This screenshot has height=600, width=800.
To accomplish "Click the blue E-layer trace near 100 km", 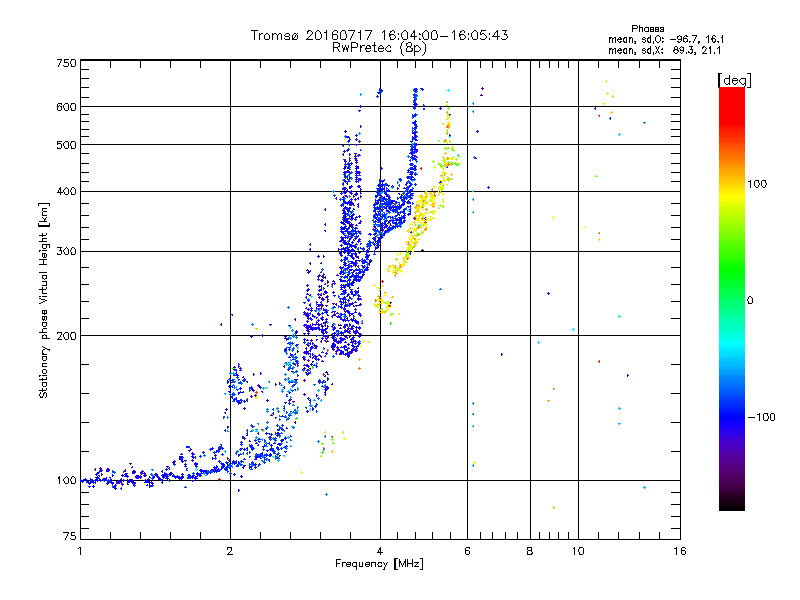I will tap(153, 477).
